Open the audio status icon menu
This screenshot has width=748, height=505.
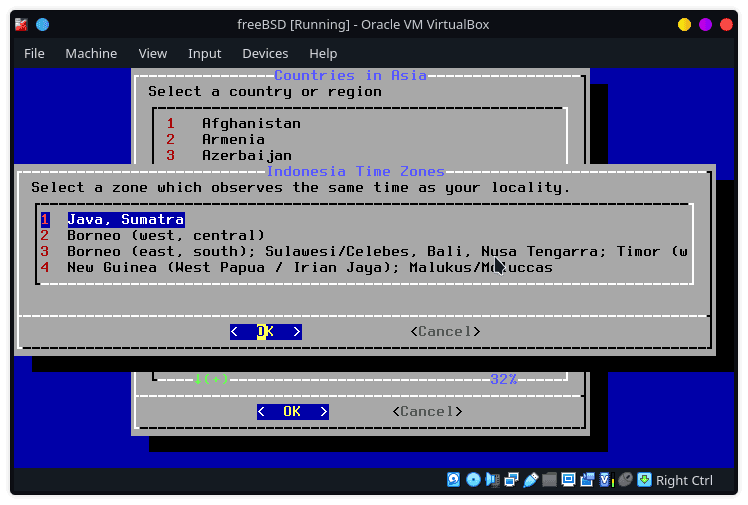[492, 480]
